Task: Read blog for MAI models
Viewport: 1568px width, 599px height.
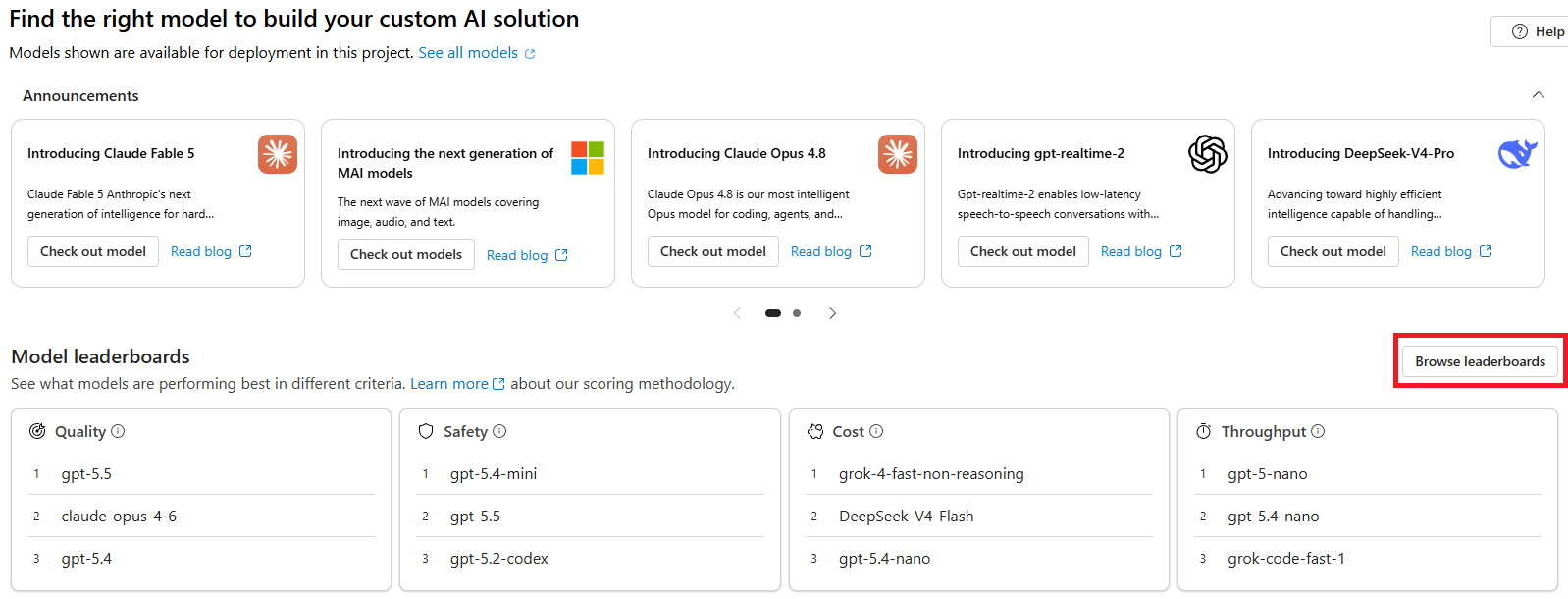Action: (x=517, y=255)
